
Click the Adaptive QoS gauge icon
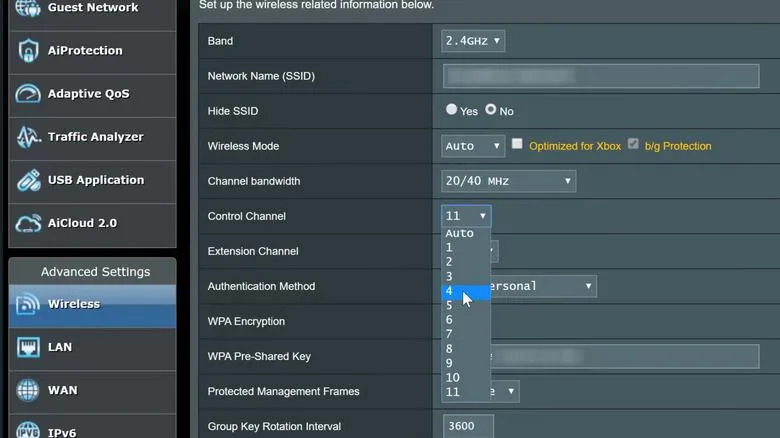pos(28,94)
